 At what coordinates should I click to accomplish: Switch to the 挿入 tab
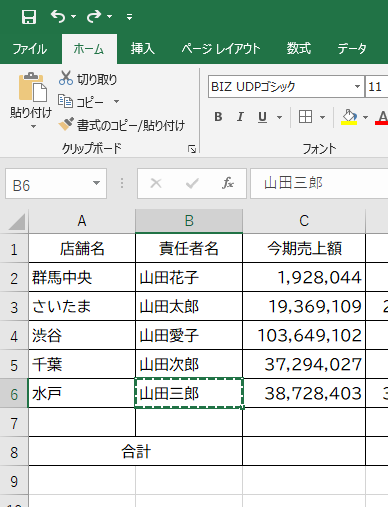point(143,49)
